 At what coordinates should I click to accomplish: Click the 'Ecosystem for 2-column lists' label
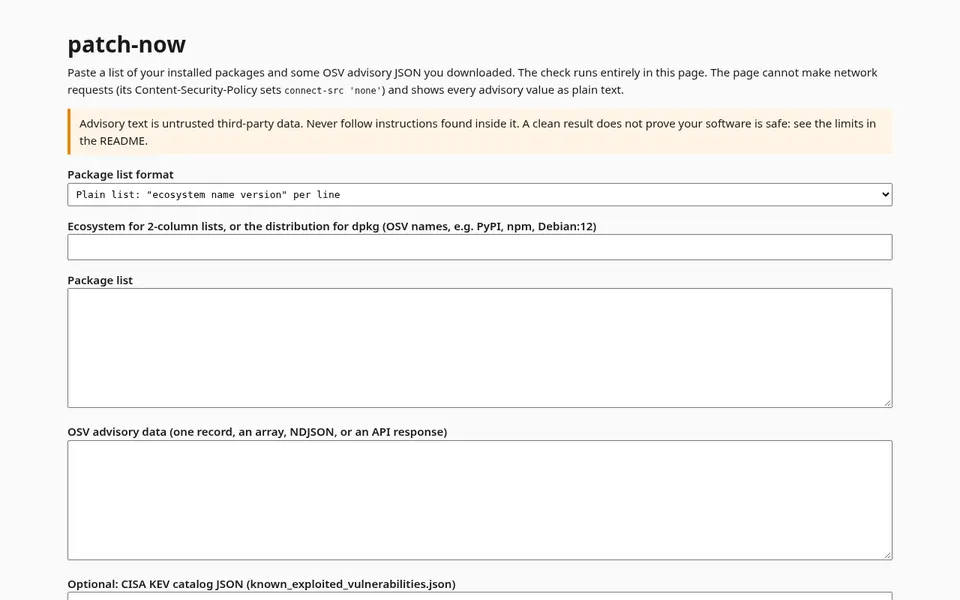pyautogui.click(x=332, y=227)
